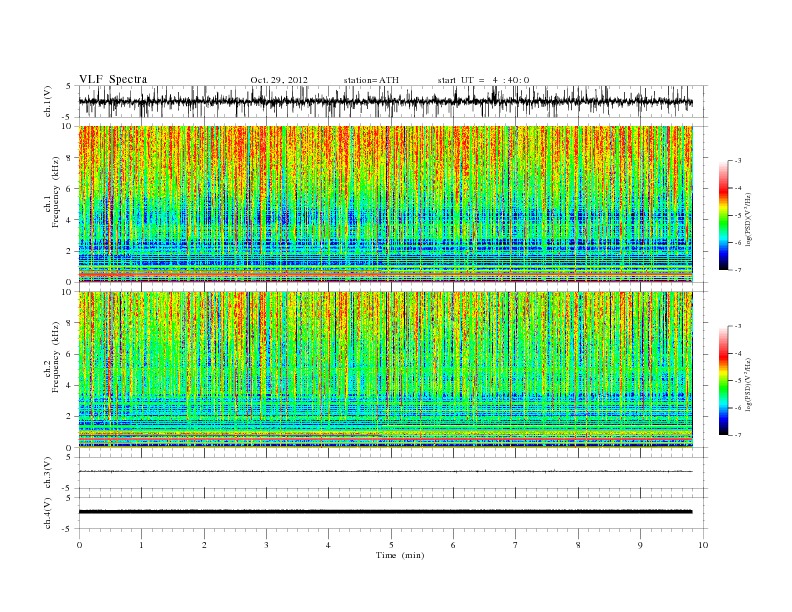
Task: Click time axis tick label "2"
Action: 204,545
